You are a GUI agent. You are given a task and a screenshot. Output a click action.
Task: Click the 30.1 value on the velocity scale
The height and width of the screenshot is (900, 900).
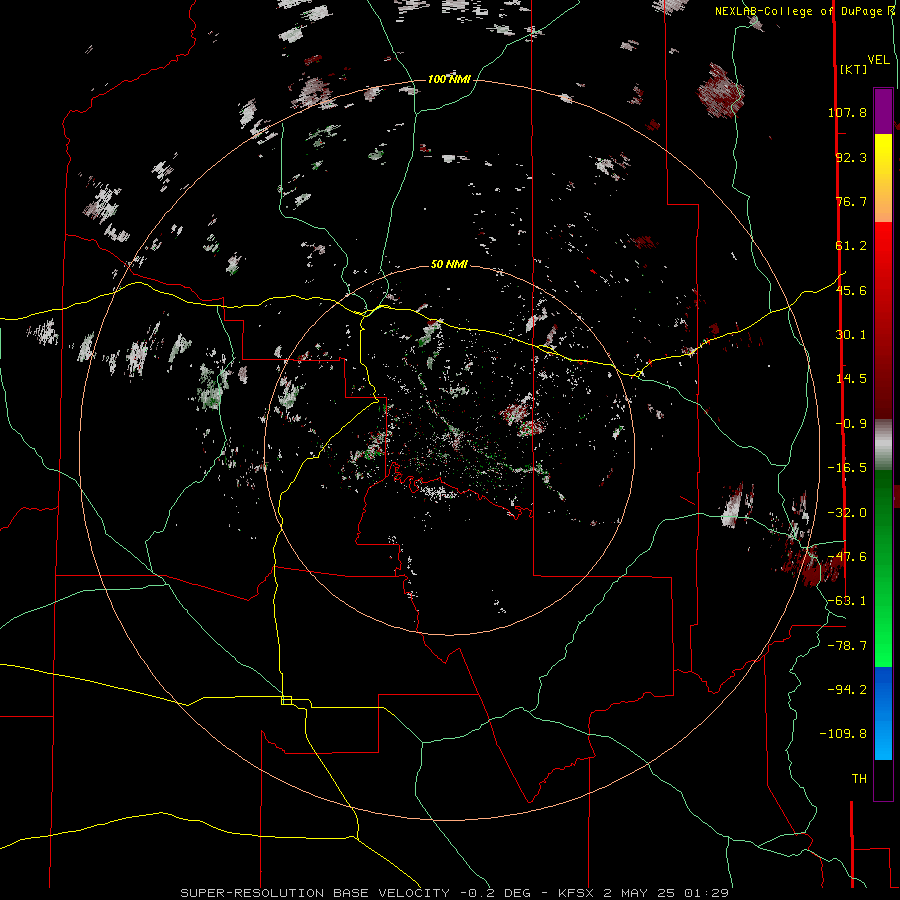point(851,335)
